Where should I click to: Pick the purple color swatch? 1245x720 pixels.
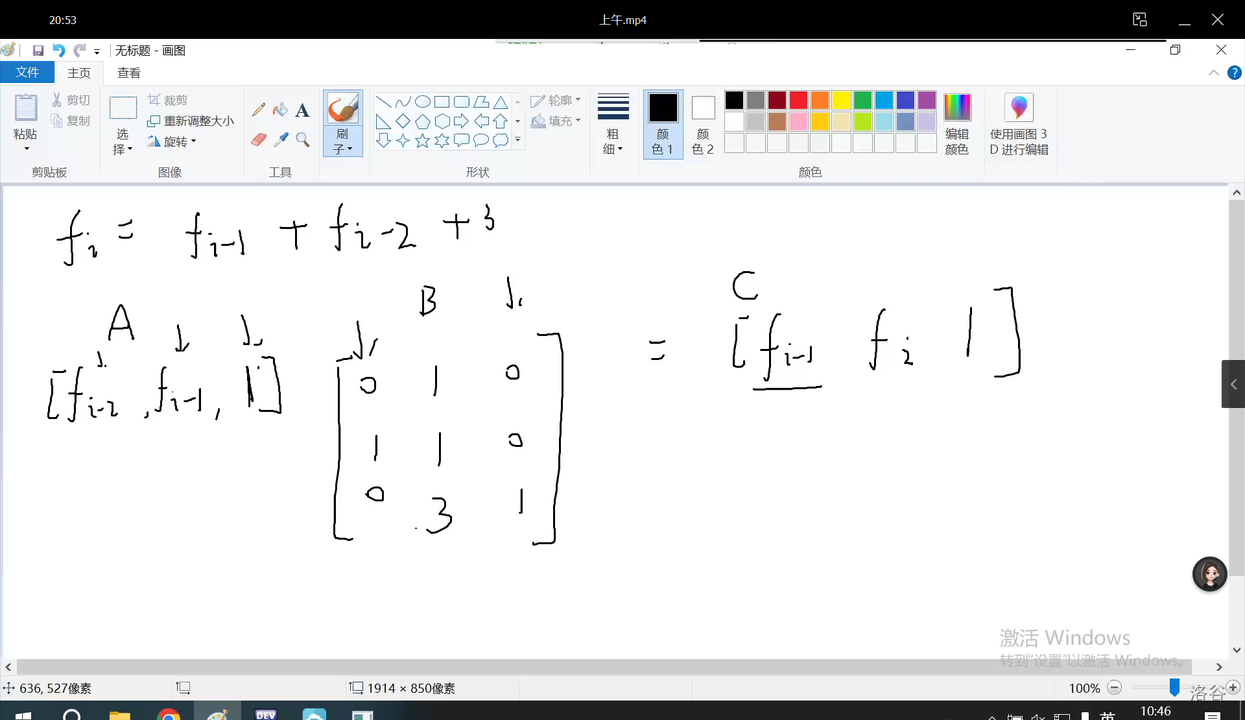(x=926, y=100)
